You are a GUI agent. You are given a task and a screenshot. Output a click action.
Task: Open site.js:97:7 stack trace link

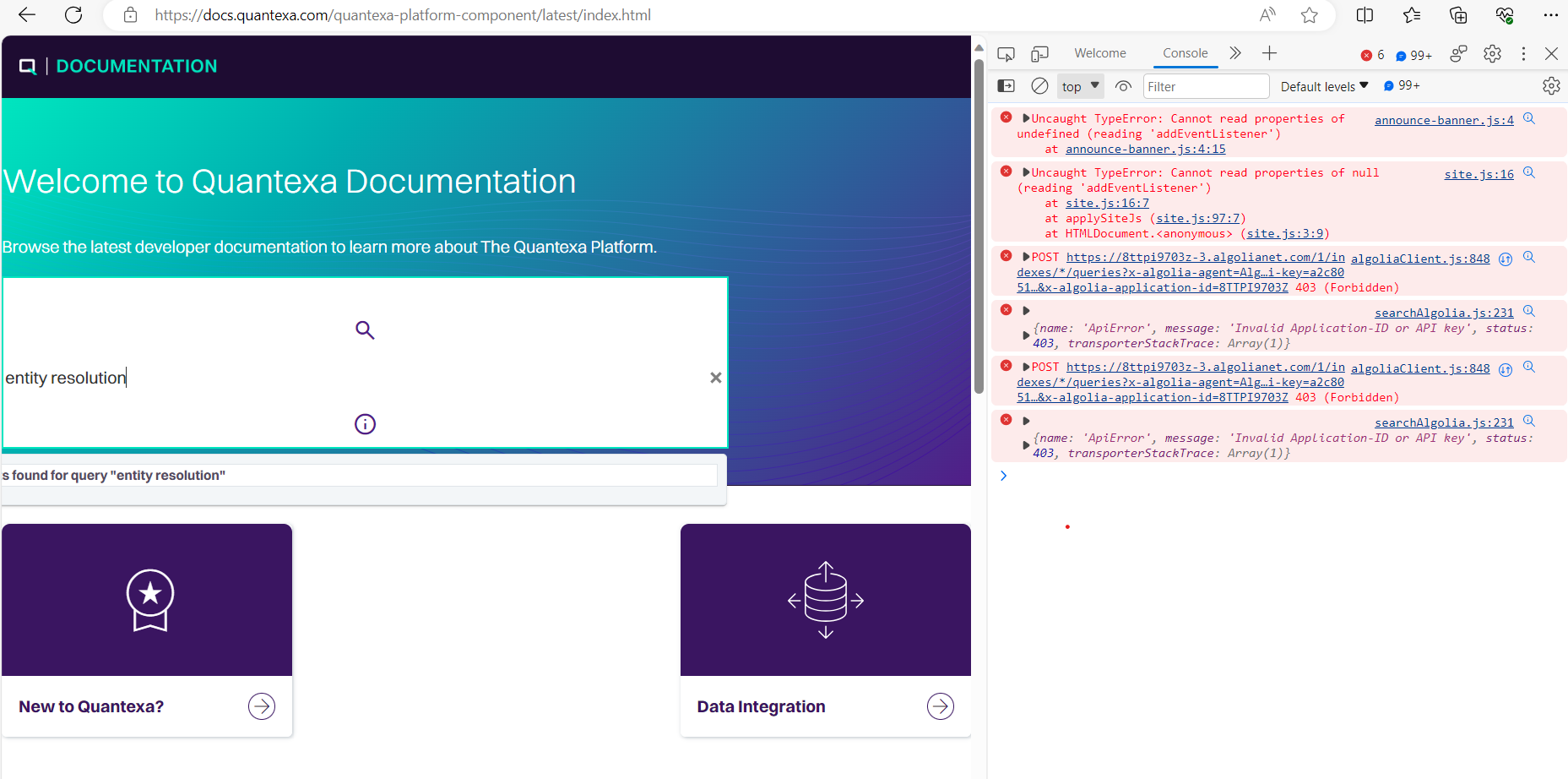click(1198, 218)
